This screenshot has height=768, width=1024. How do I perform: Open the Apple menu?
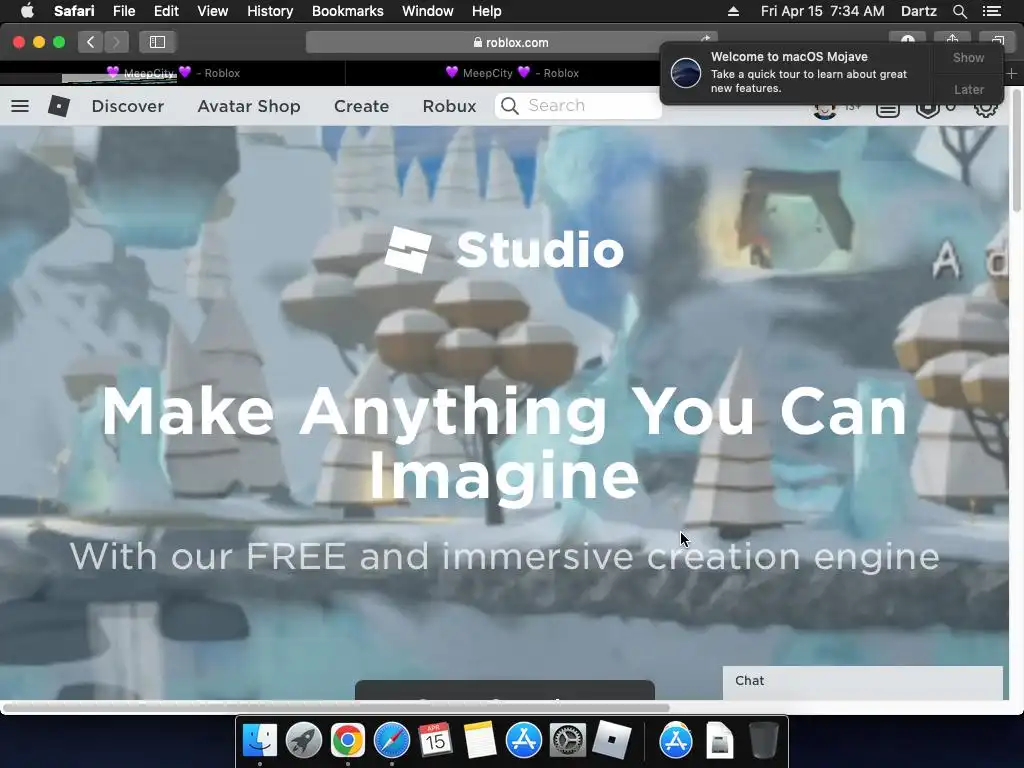(27, 11)
